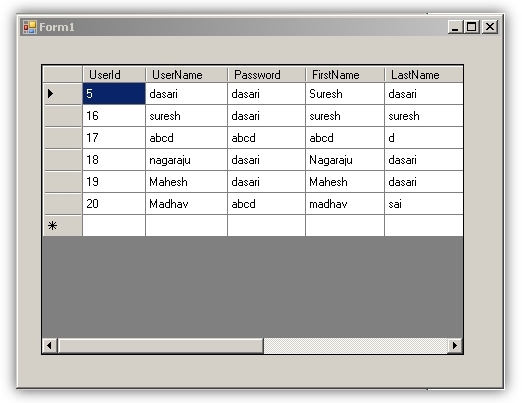Screen dimensions: 522x403
Task: Select entire row of UserId 20 by row header
Action: [x=63, y=204]
